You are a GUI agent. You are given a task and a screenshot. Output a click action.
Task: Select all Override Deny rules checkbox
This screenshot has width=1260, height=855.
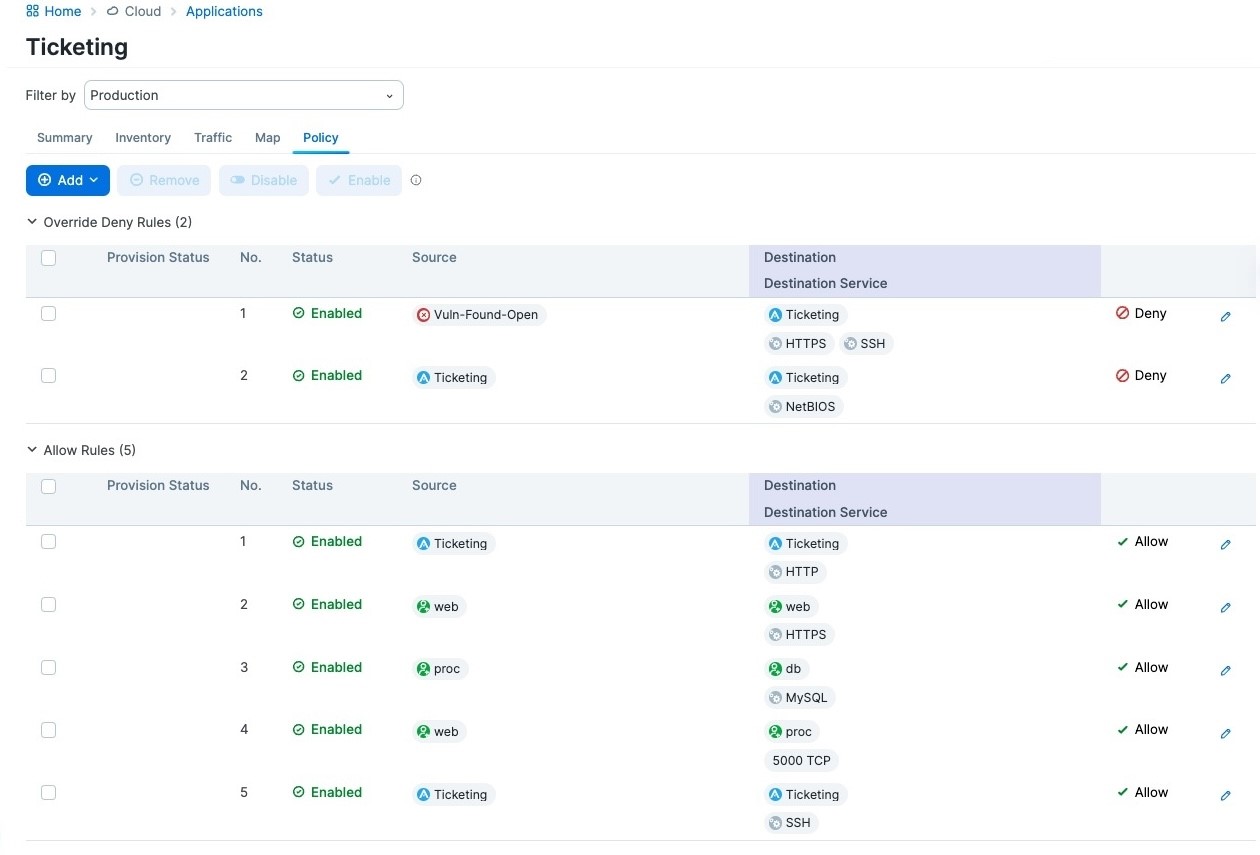[48, 258]
